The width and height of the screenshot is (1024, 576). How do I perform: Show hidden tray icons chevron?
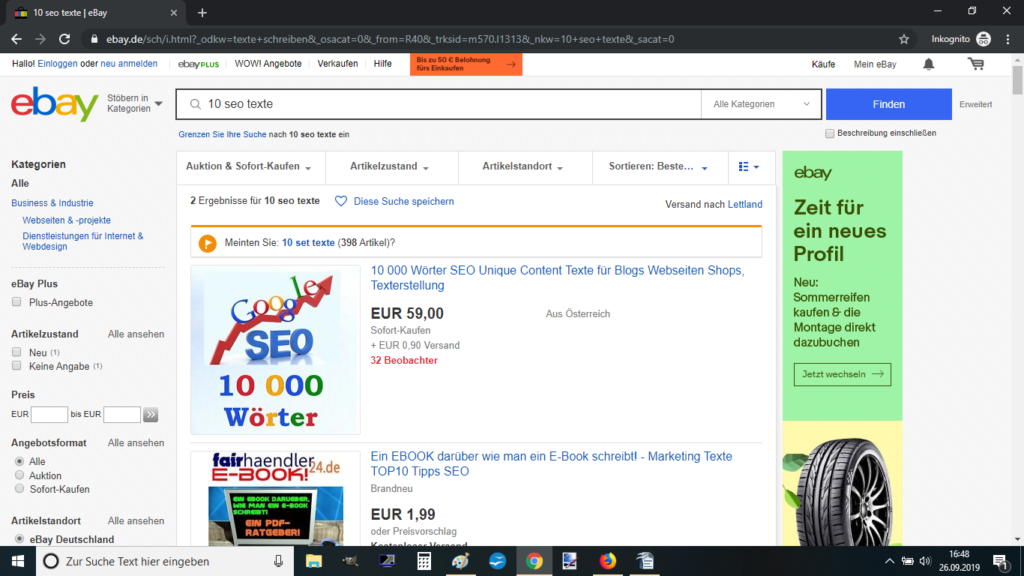point(889,561)
